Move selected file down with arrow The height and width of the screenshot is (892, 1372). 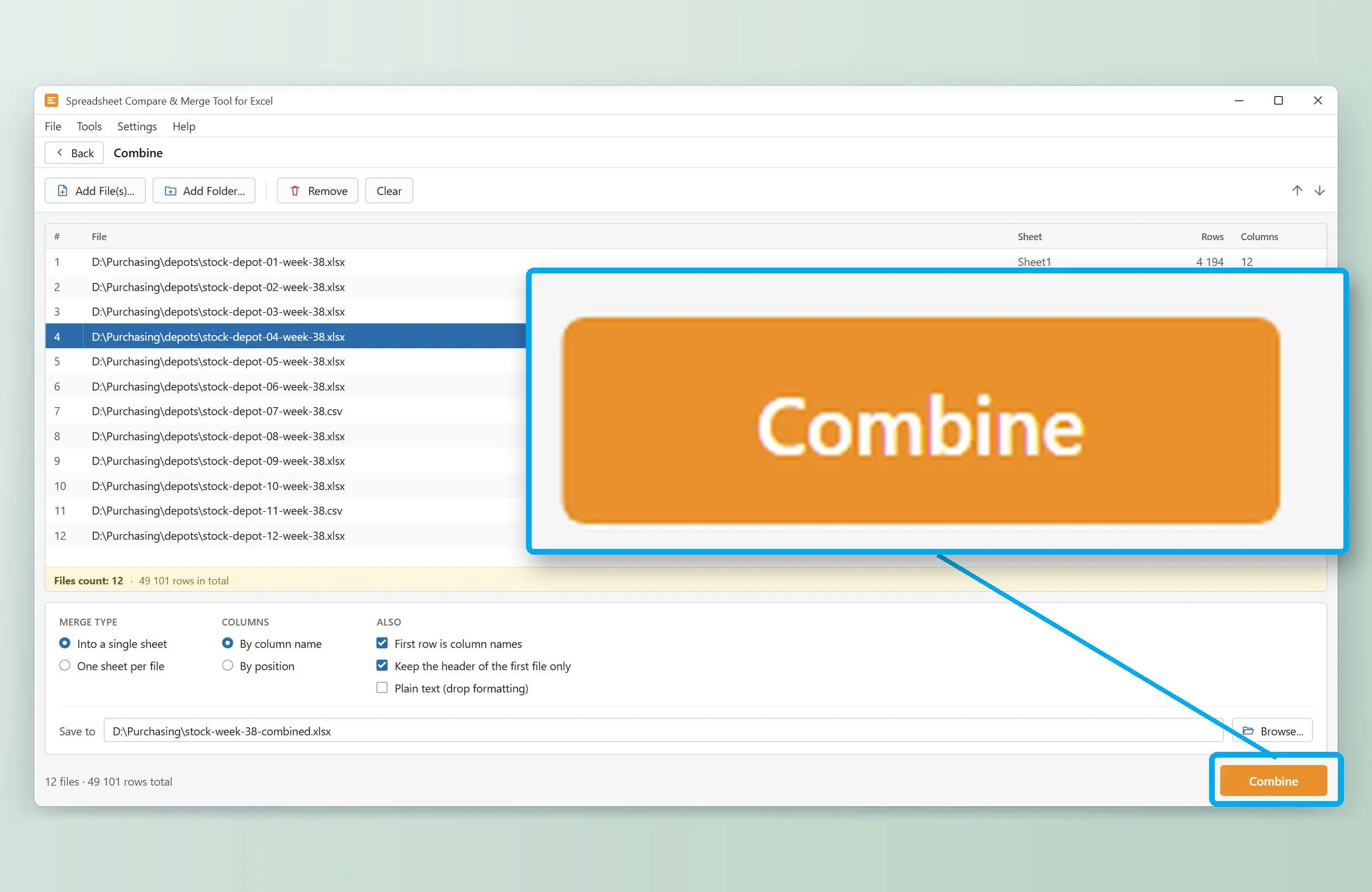1319,190
